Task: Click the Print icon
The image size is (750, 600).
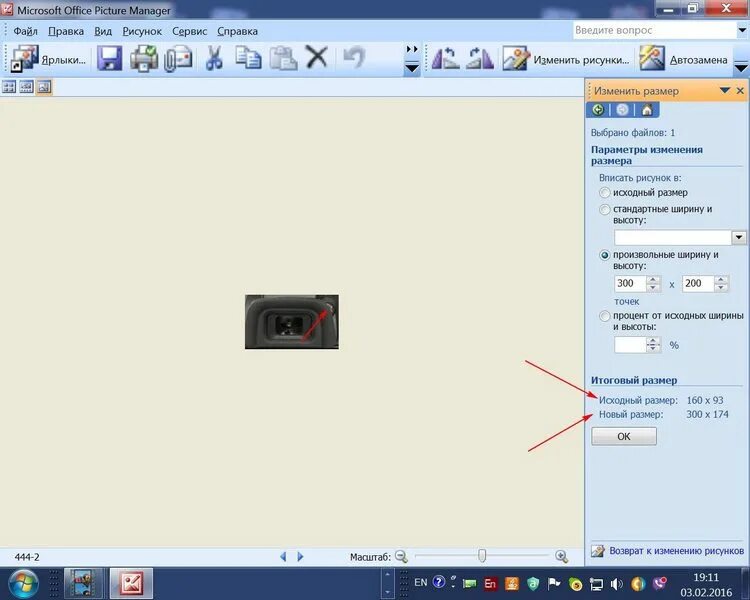Action: click(144, 59)
